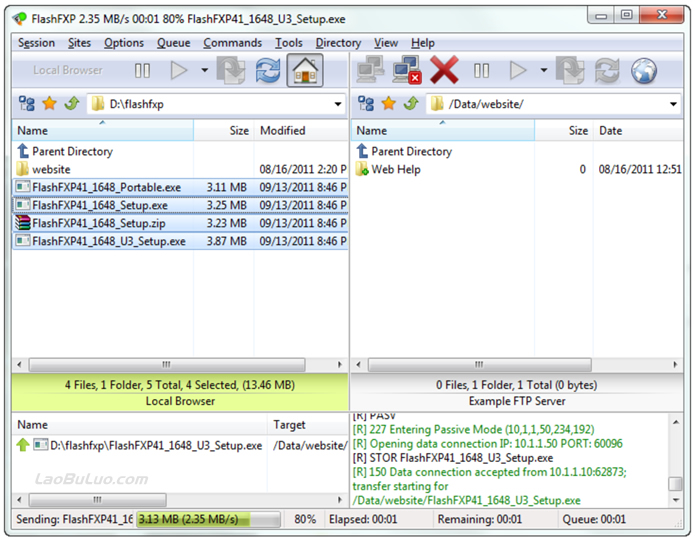Click the local pane pause button
Viewport: 695px width, 540px height.
(142, 70)
